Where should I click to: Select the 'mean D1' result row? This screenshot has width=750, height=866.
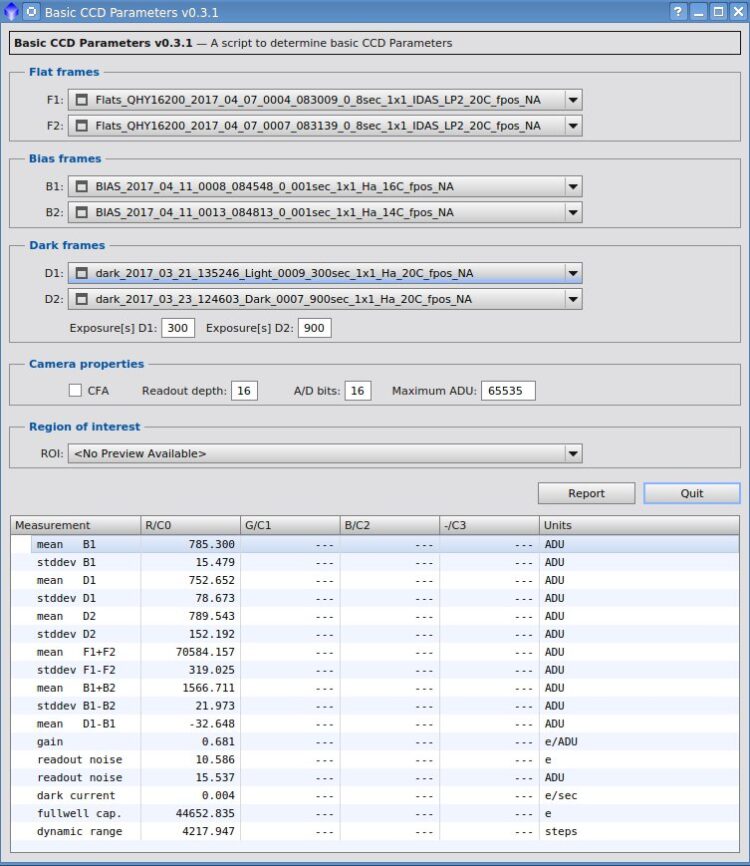375,580
